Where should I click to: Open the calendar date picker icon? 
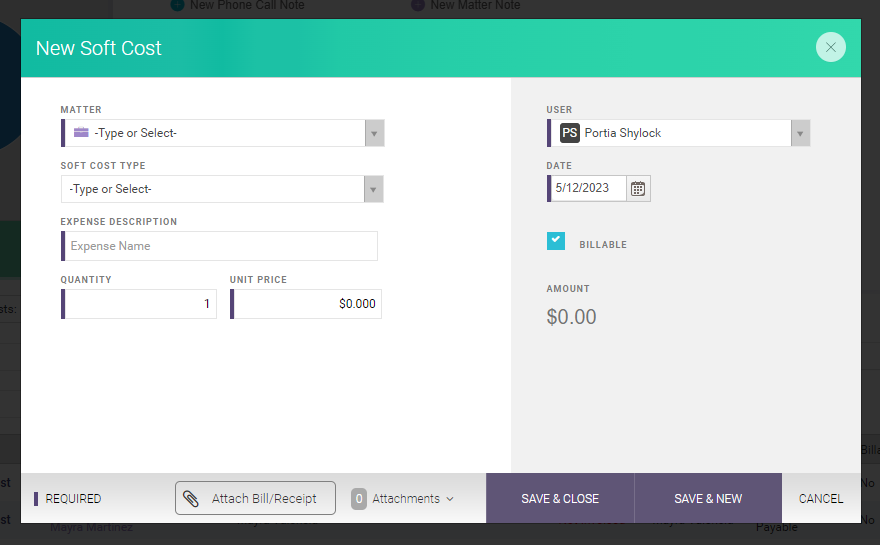638,188
